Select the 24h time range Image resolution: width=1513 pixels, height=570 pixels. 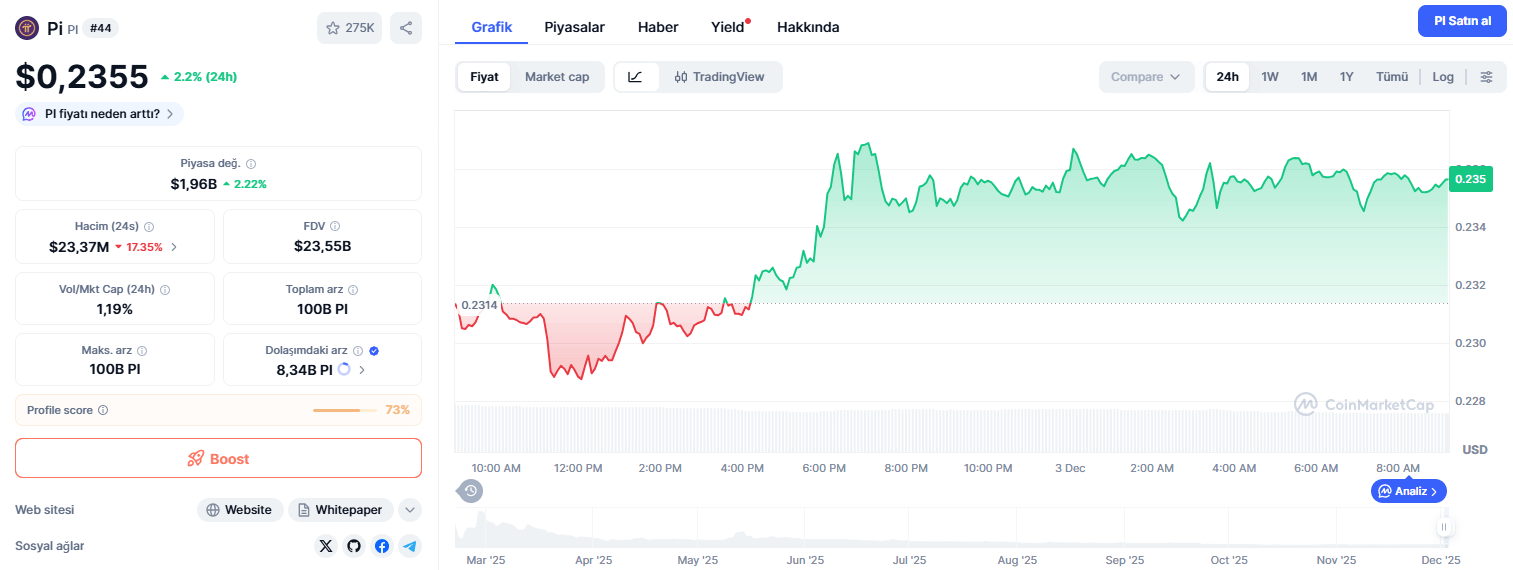click(1227, 77)
